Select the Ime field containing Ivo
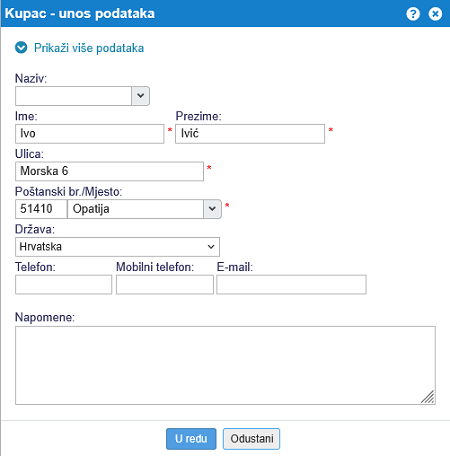This screenshot has width=450, height=456. point(90,134)
